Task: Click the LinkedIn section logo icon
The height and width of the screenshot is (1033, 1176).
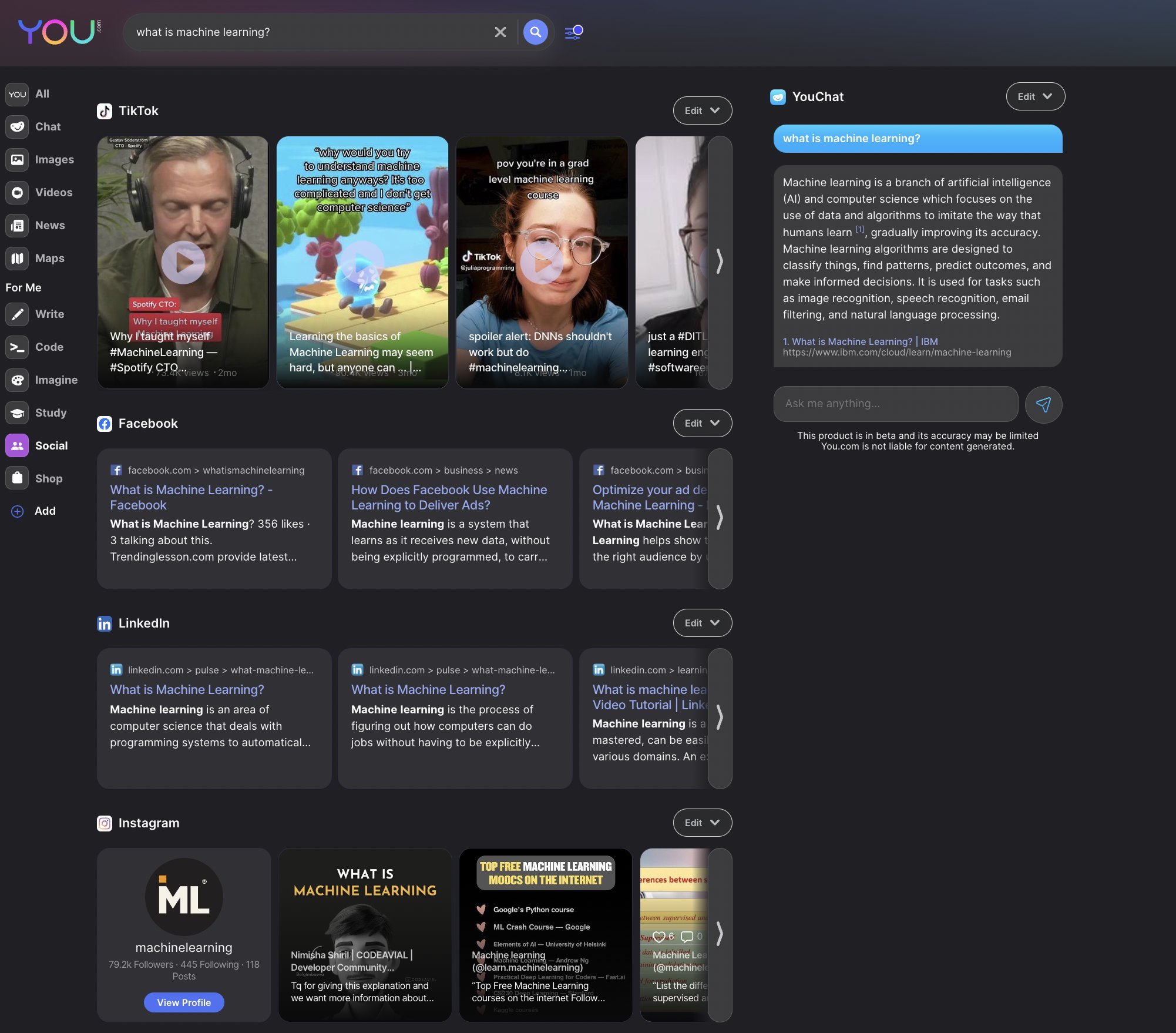Action: 105,623
